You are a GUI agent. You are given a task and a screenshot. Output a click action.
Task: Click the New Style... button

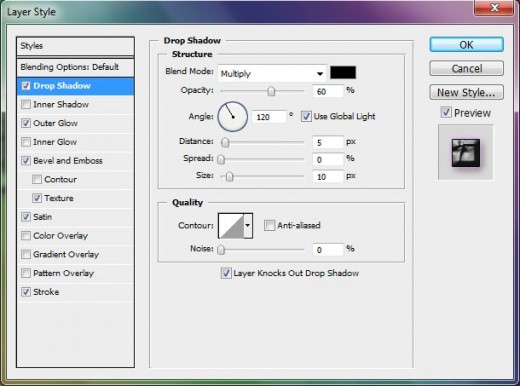coord(466,92)
